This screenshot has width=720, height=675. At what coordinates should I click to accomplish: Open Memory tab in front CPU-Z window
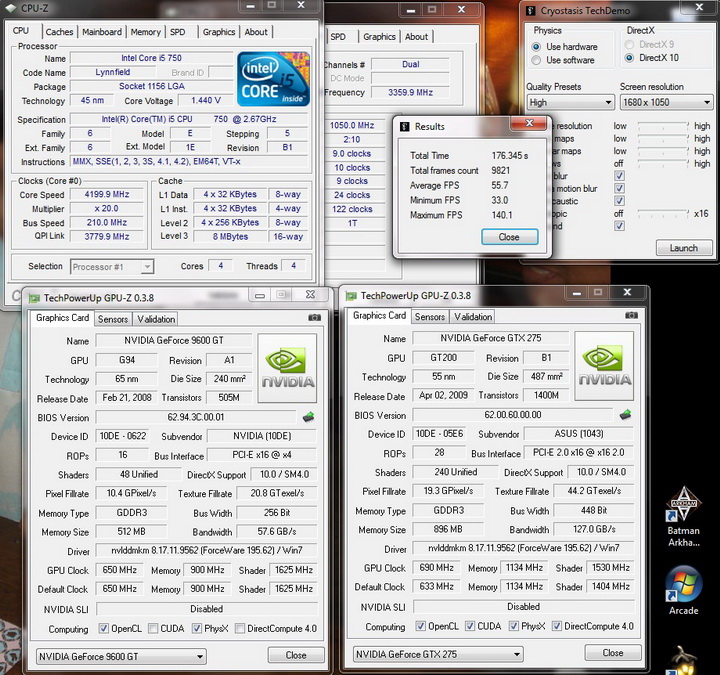click(146, 32)
